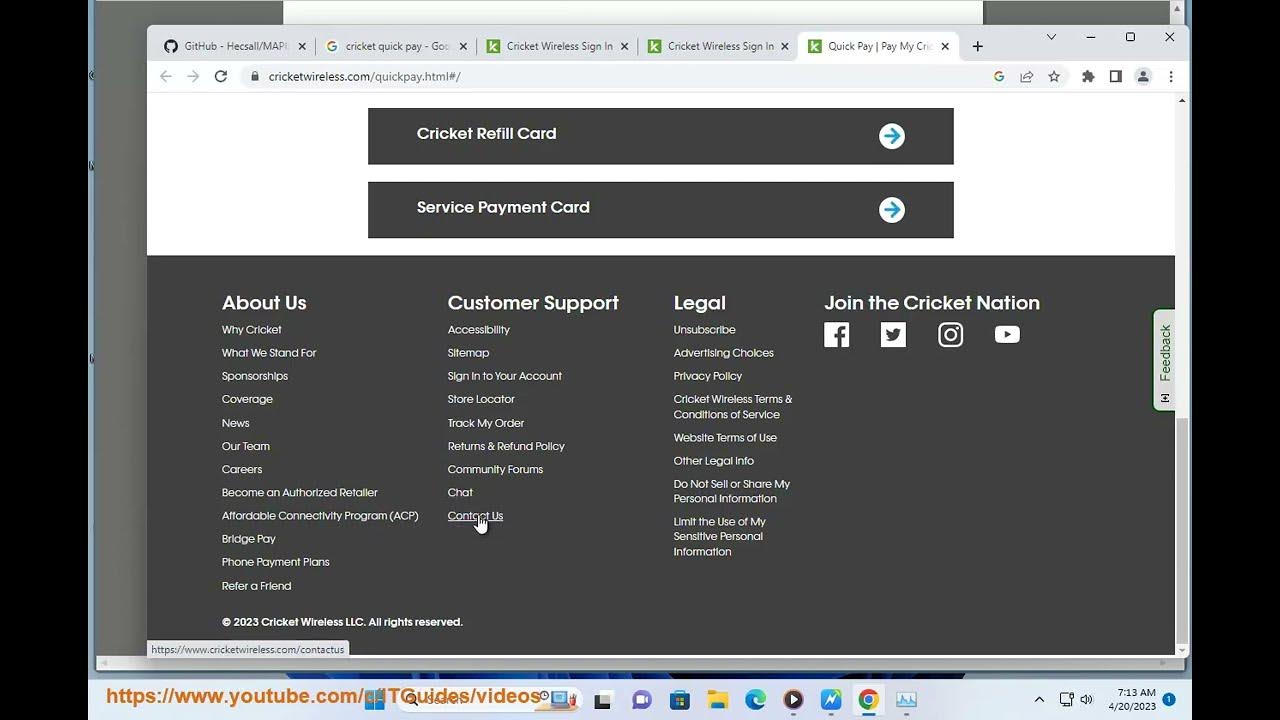Viewport: 1280px width, 720px height.
Task: Close the Quick Pay tab
Action: coord(945,46)
